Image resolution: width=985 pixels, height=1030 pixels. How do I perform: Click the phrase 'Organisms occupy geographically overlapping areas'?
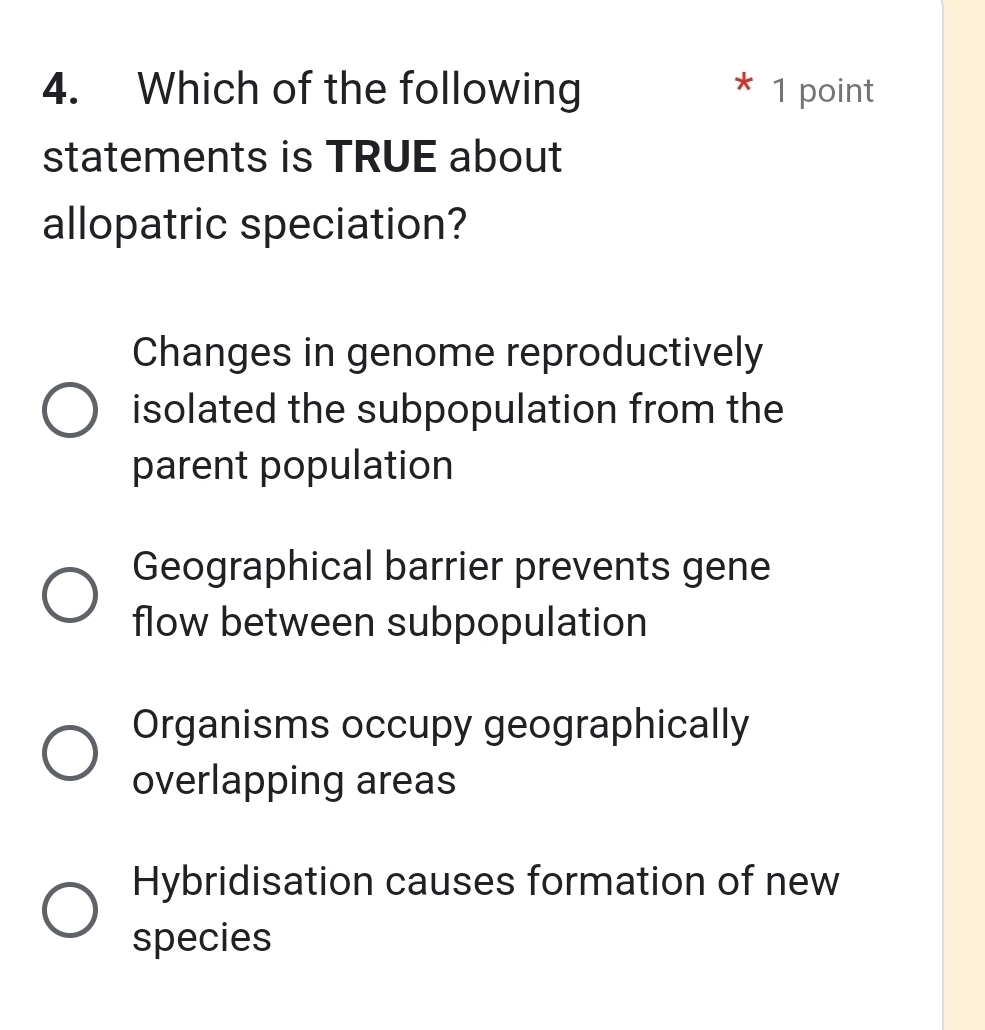440,752
